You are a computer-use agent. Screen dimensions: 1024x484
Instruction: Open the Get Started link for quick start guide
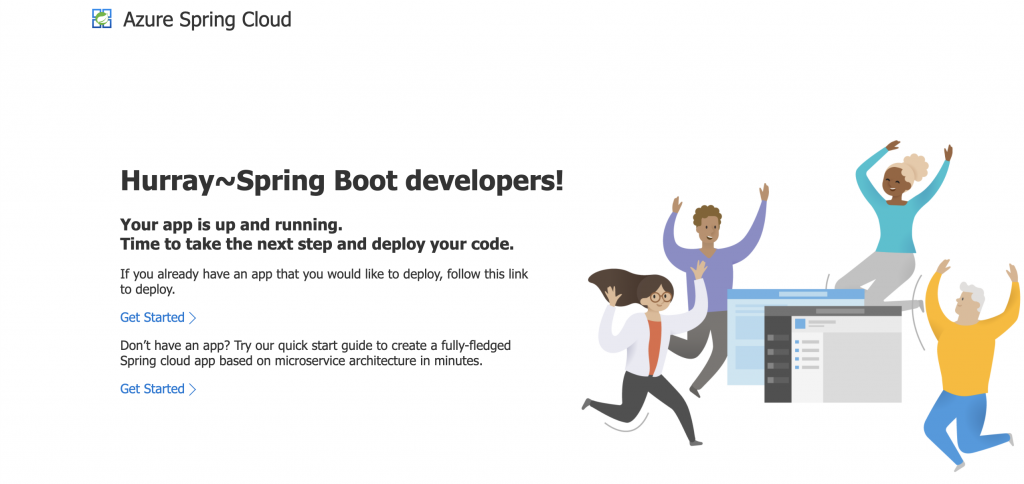pos(158,389)
